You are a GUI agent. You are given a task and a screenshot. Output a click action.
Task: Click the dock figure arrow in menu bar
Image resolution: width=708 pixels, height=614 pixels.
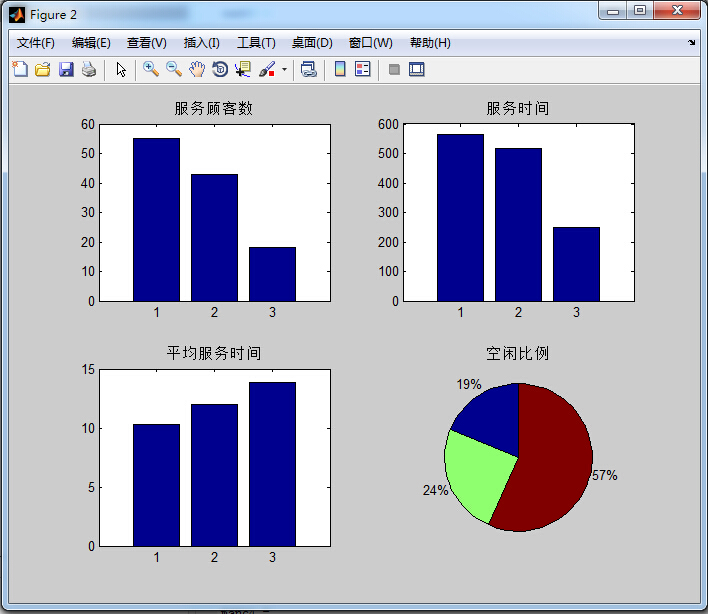pyautogui.click(x=691, y=42)
